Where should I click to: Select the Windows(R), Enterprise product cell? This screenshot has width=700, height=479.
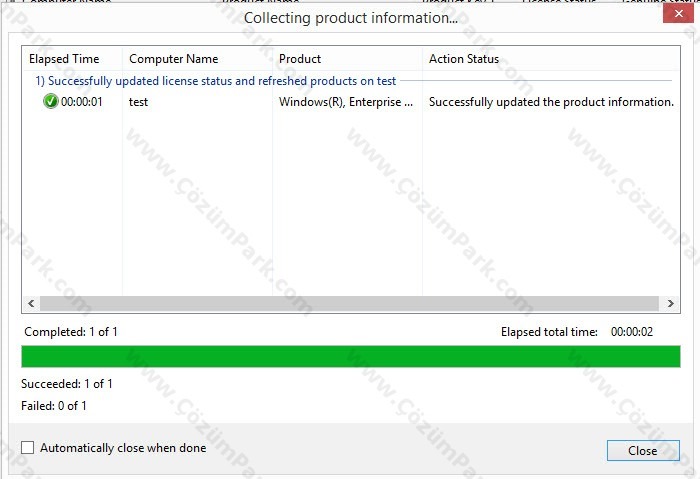tap(346, 102)
